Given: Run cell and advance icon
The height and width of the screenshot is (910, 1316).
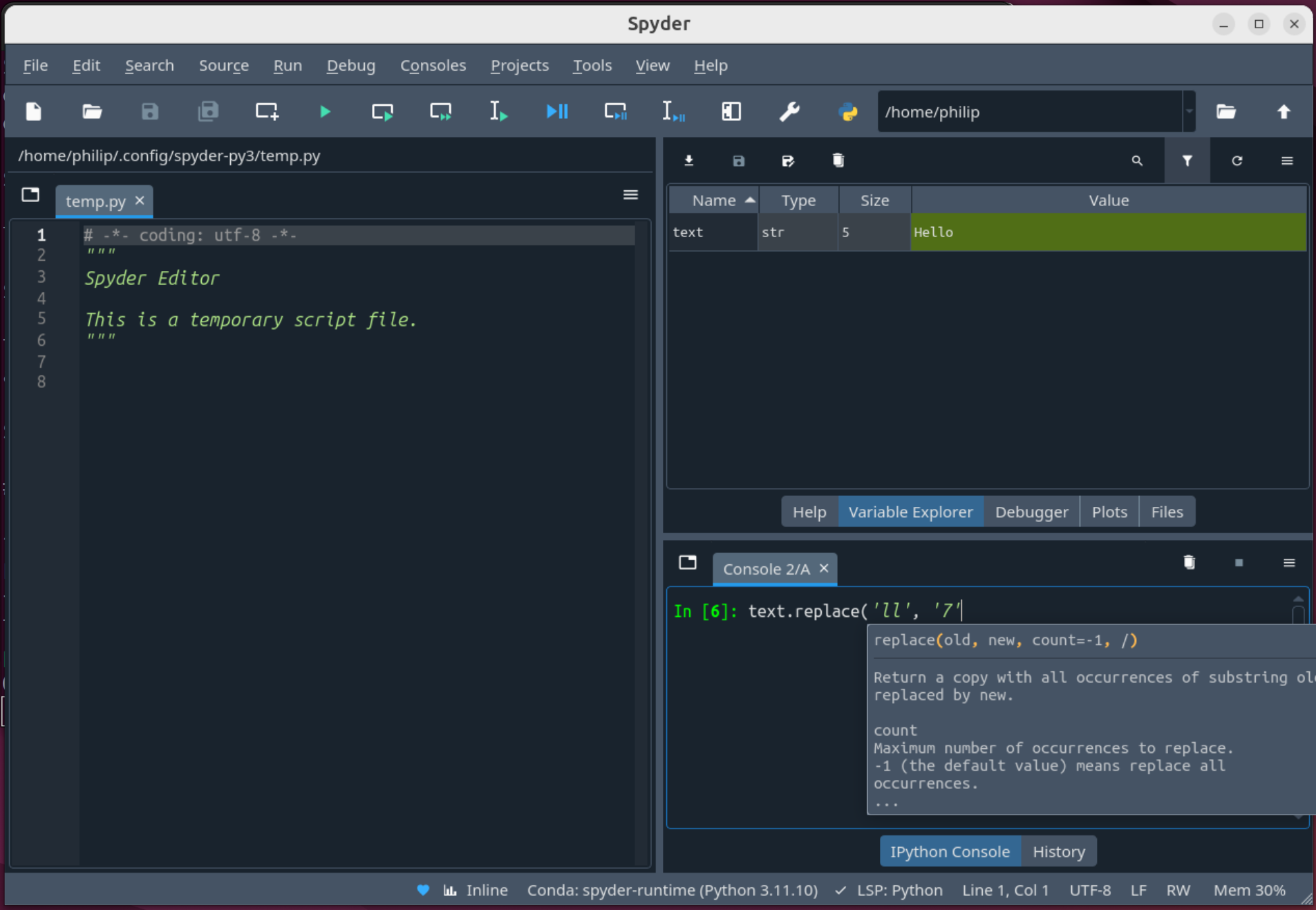Looking at the screenshot, I should pos(440,111).
